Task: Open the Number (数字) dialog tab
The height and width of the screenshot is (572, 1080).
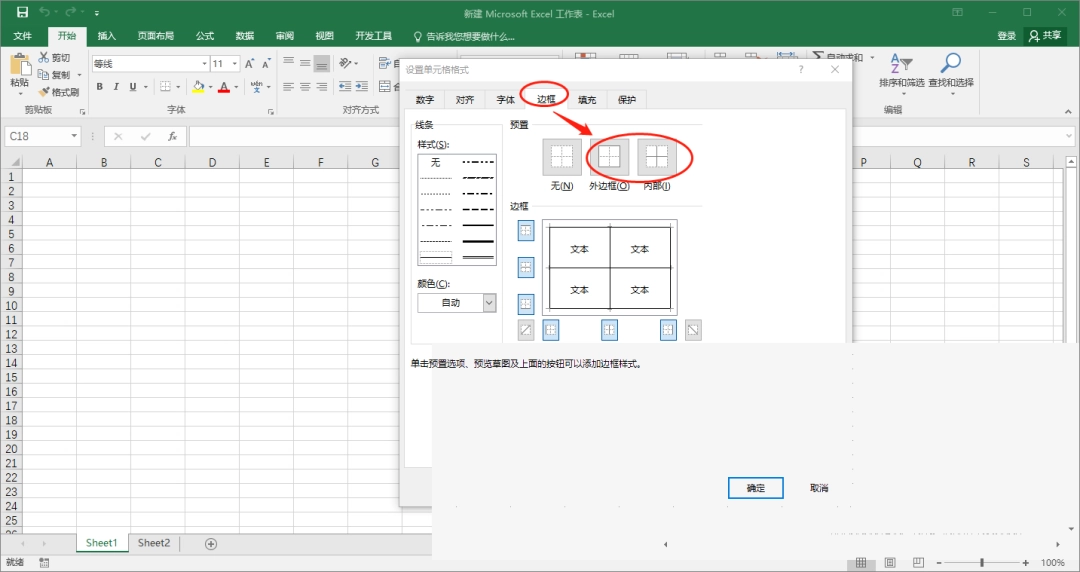Action: coord(425,100)
